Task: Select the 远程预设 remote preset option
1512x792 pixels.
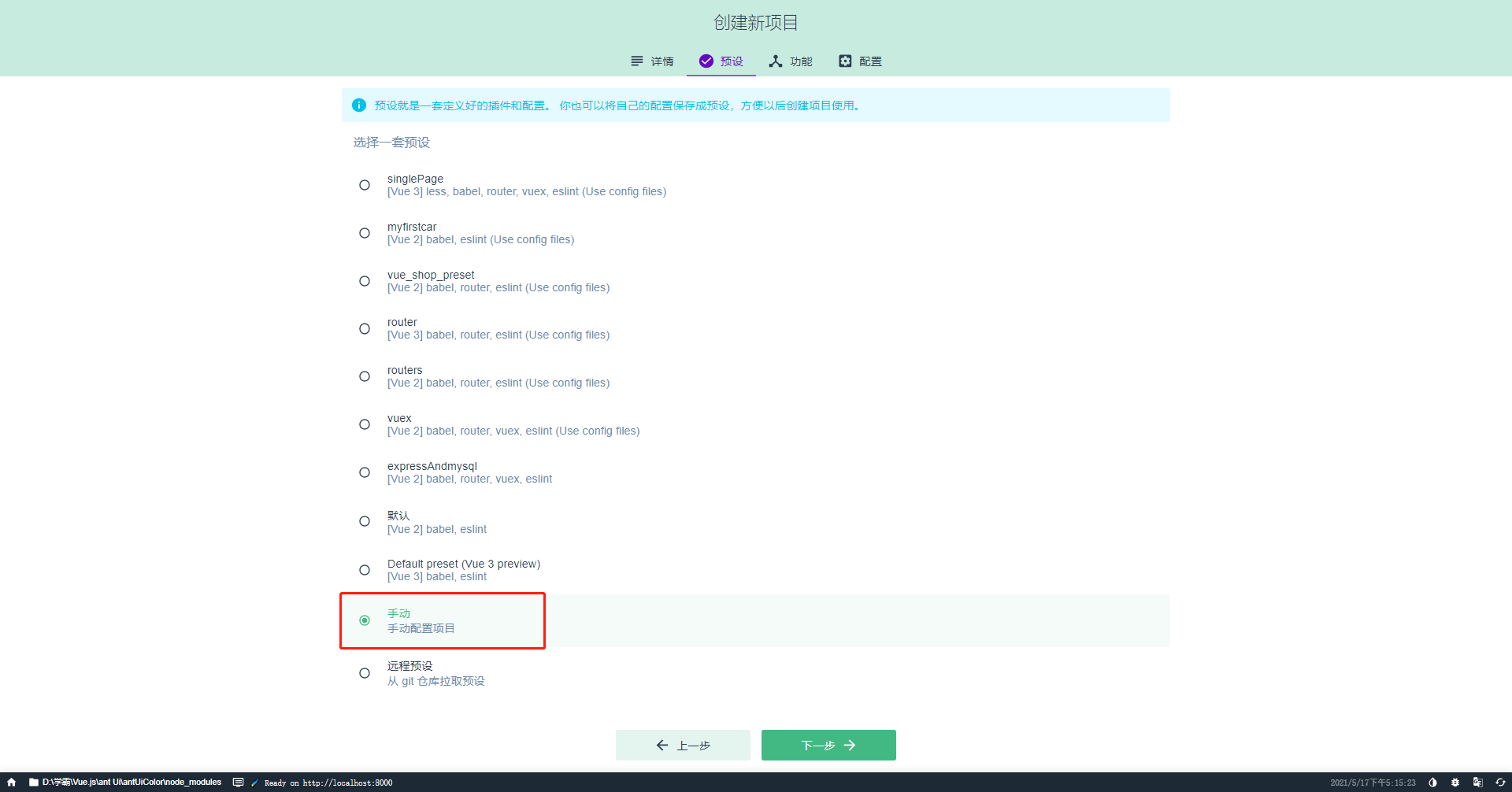Action: pos(365,672)
